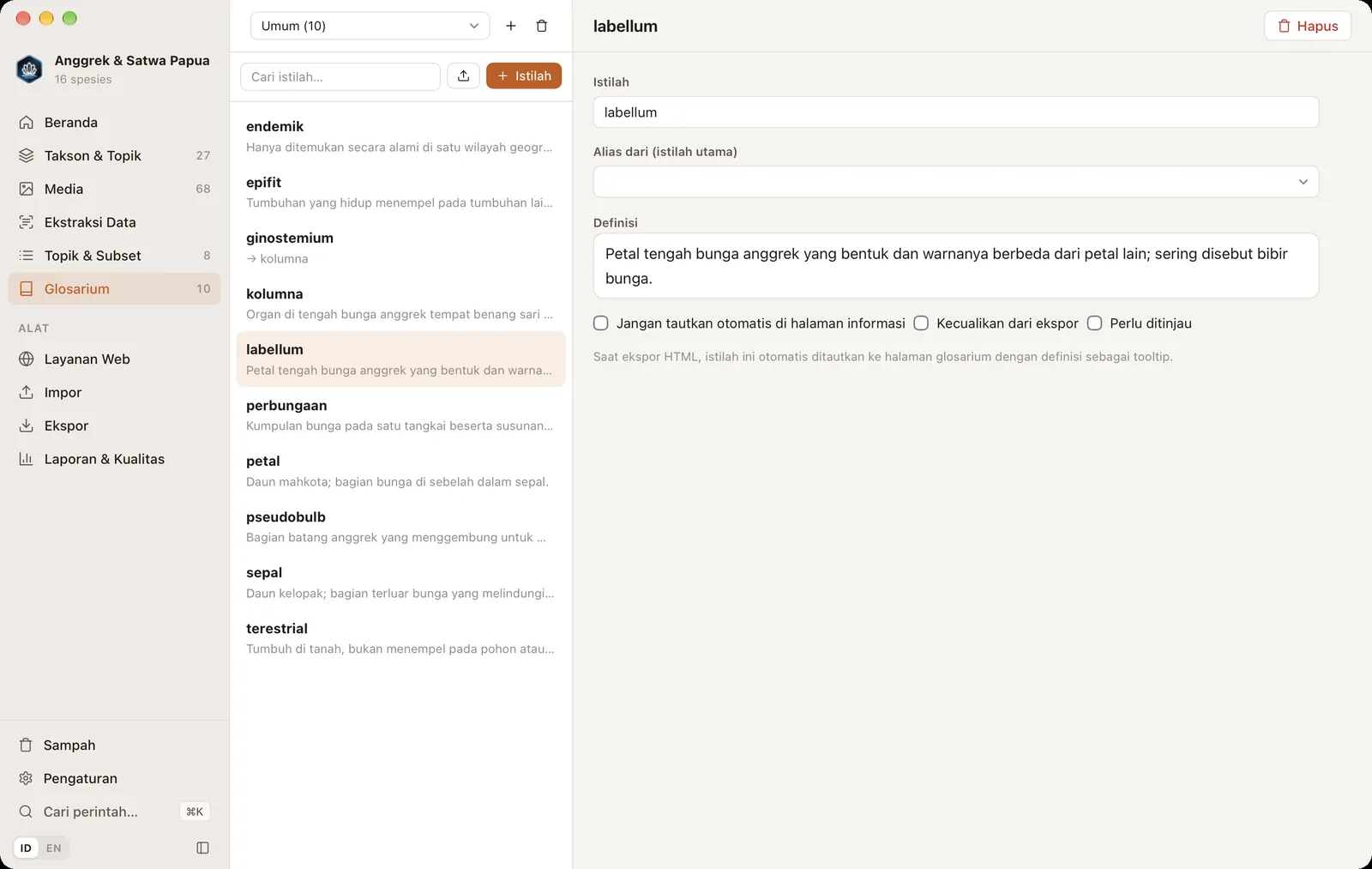Click the export glossary share icon

463,76
